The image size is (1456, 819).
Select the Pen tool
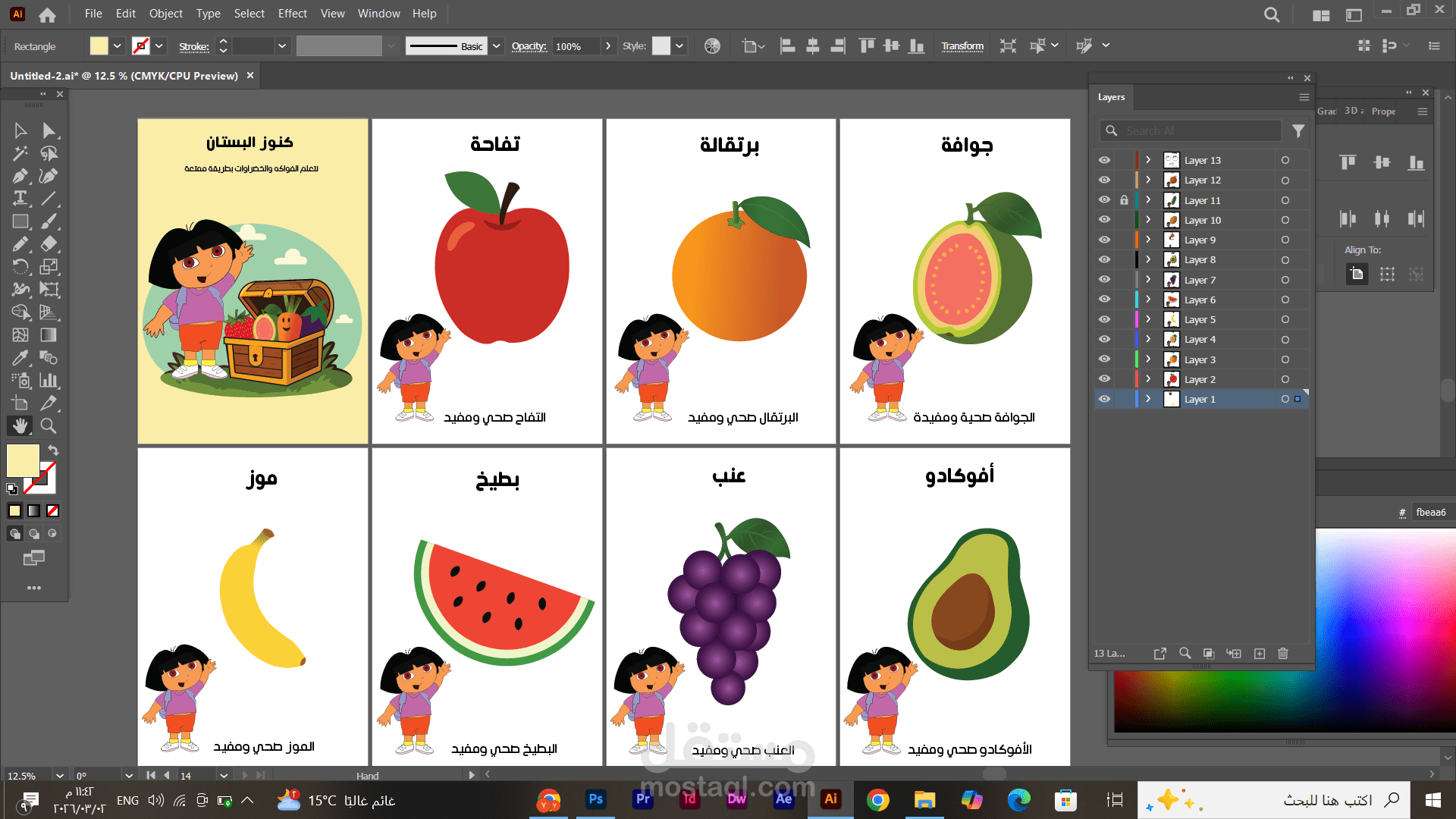[20, 176]
